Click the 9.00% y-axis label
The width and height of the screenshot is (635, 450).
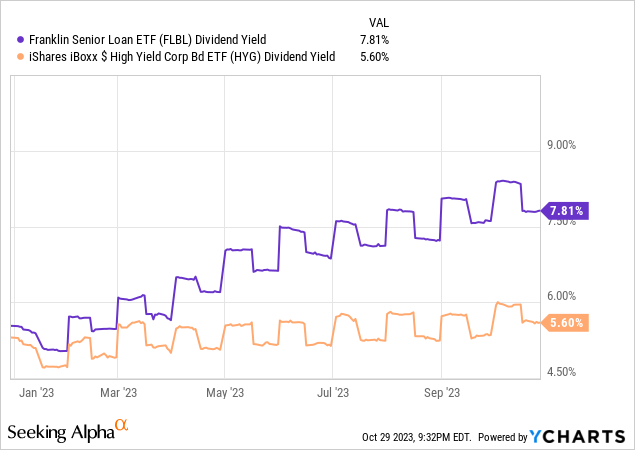[562, 145]
